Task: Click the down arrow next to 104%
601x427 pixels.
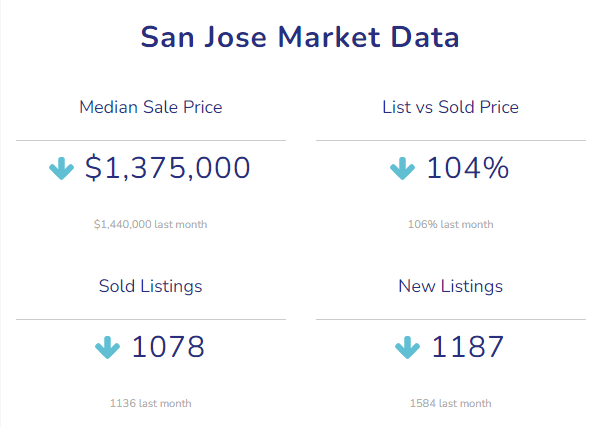Action: coord(402,169)
